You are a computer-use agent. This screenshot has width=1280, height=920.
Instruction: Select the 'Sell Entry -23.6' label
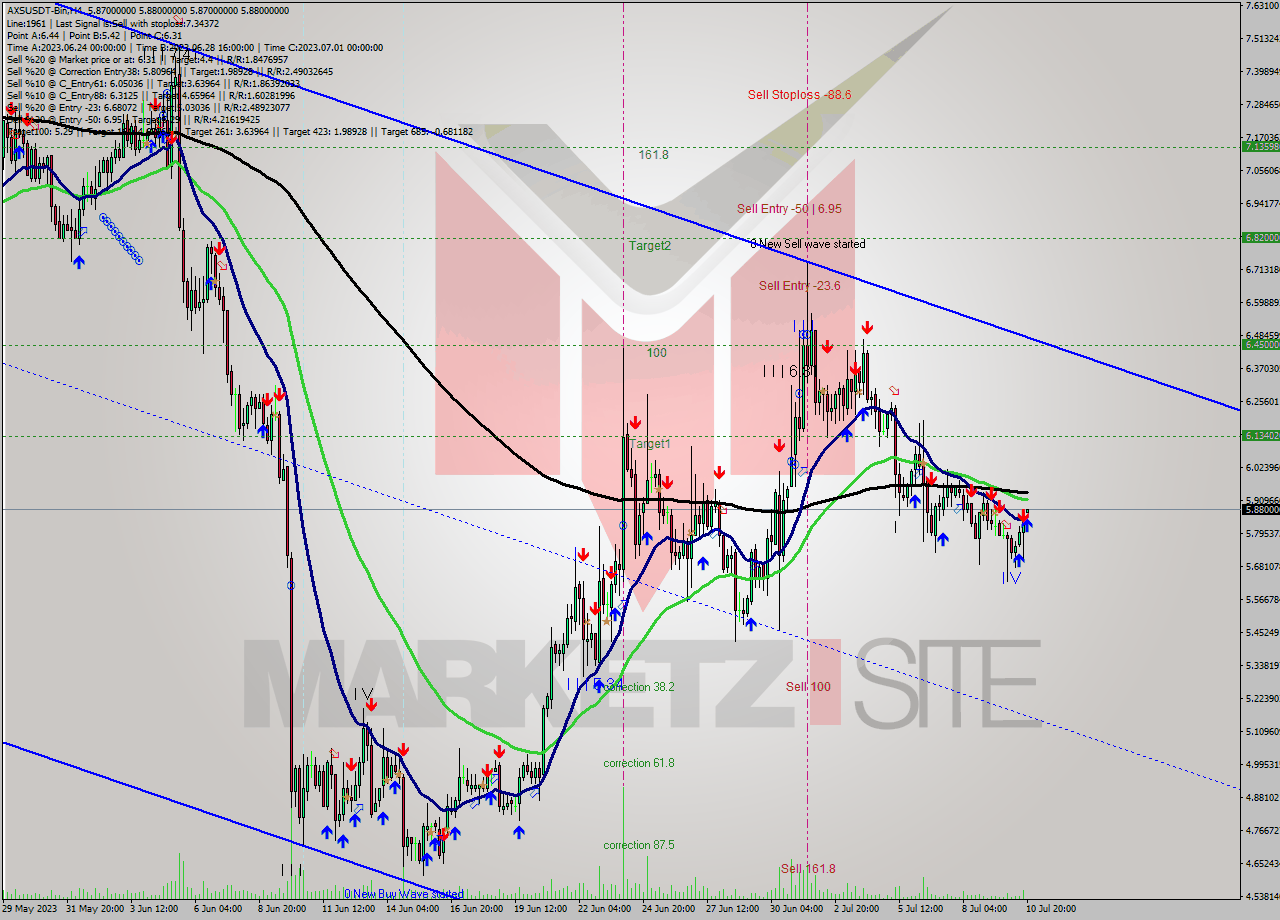pos(799,286)
